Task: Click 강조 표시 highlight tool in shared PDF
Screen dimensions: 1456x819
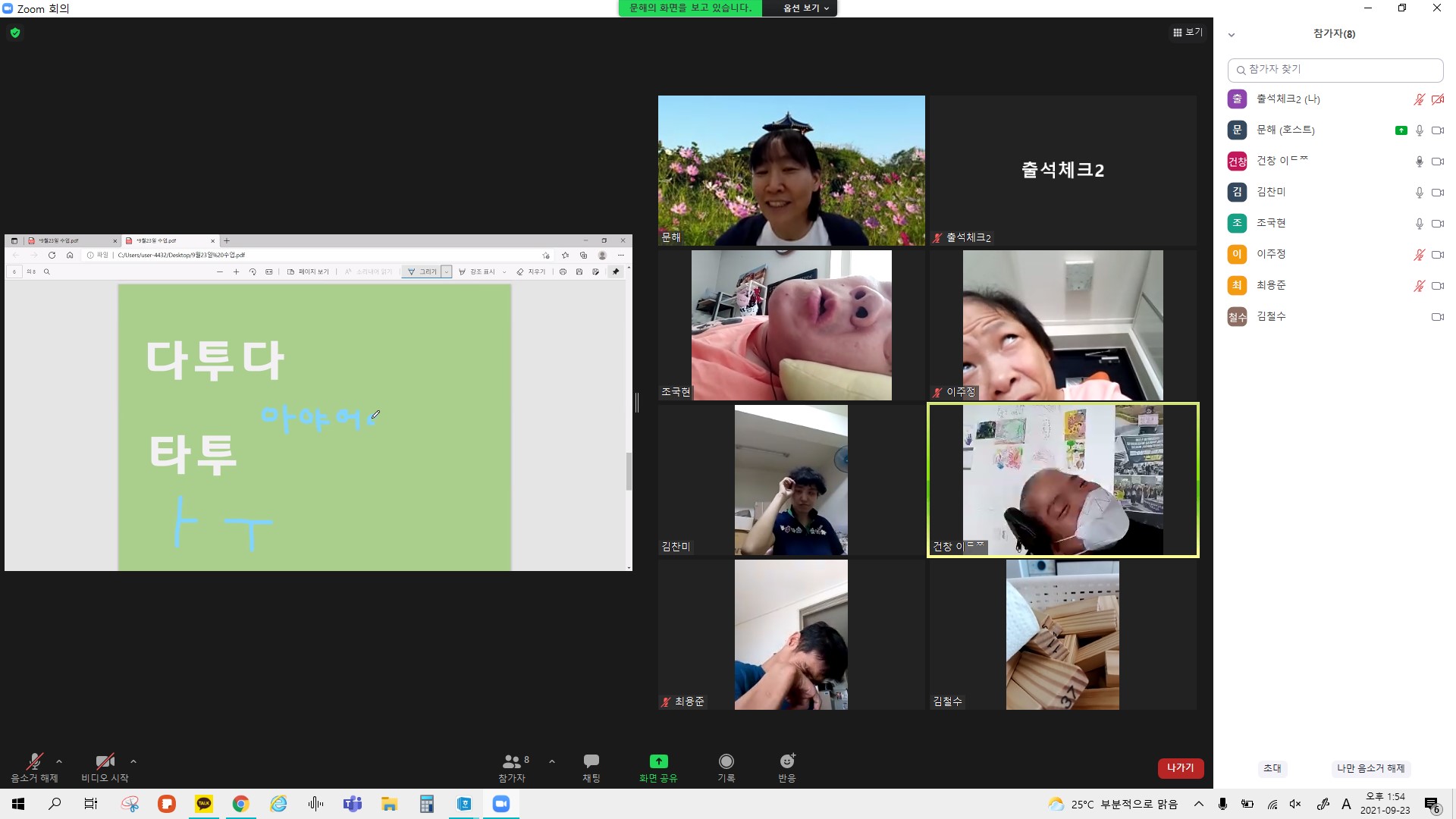Action: 477,271
